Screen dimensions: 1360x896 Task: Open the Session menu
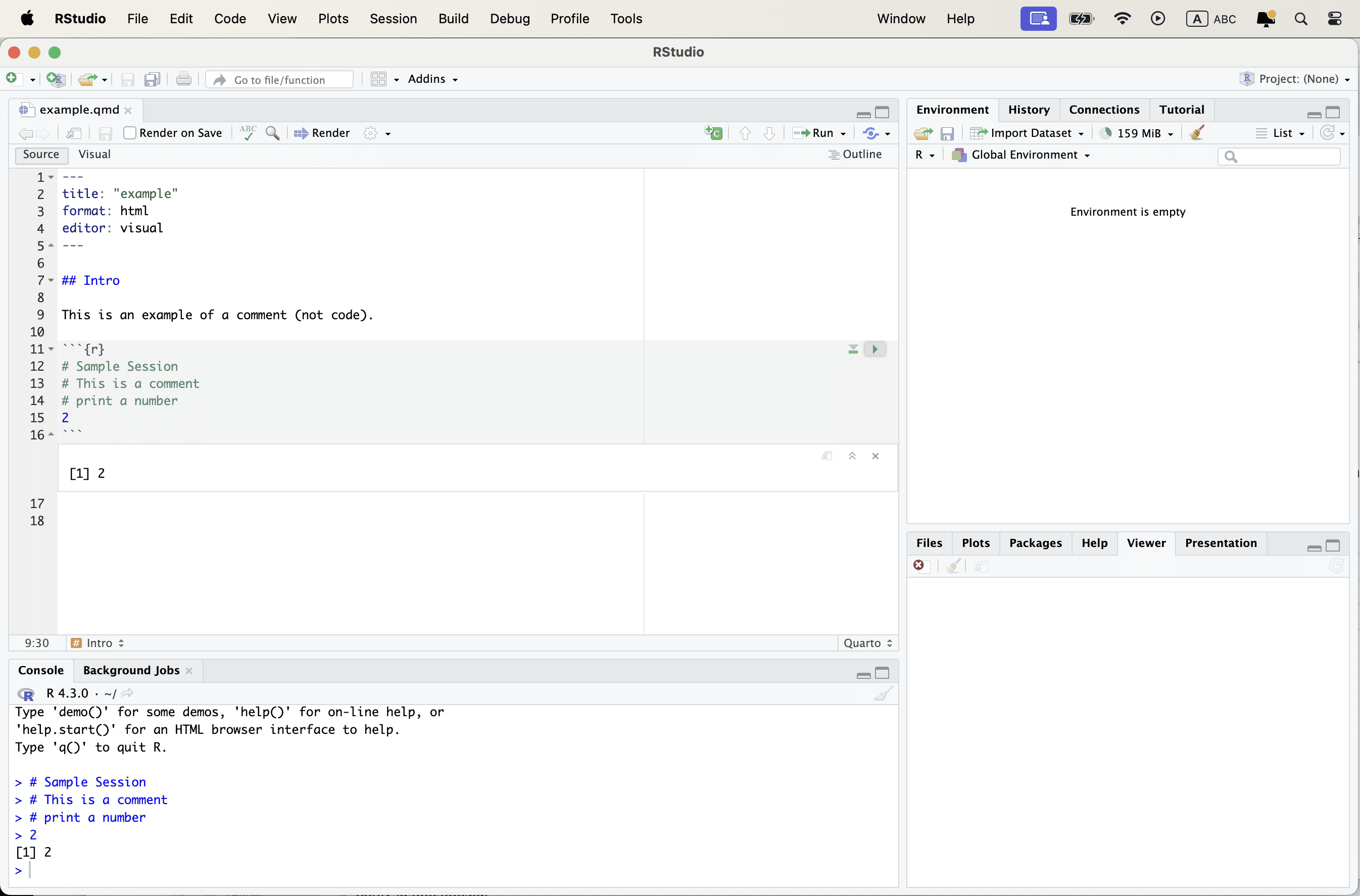393,19
